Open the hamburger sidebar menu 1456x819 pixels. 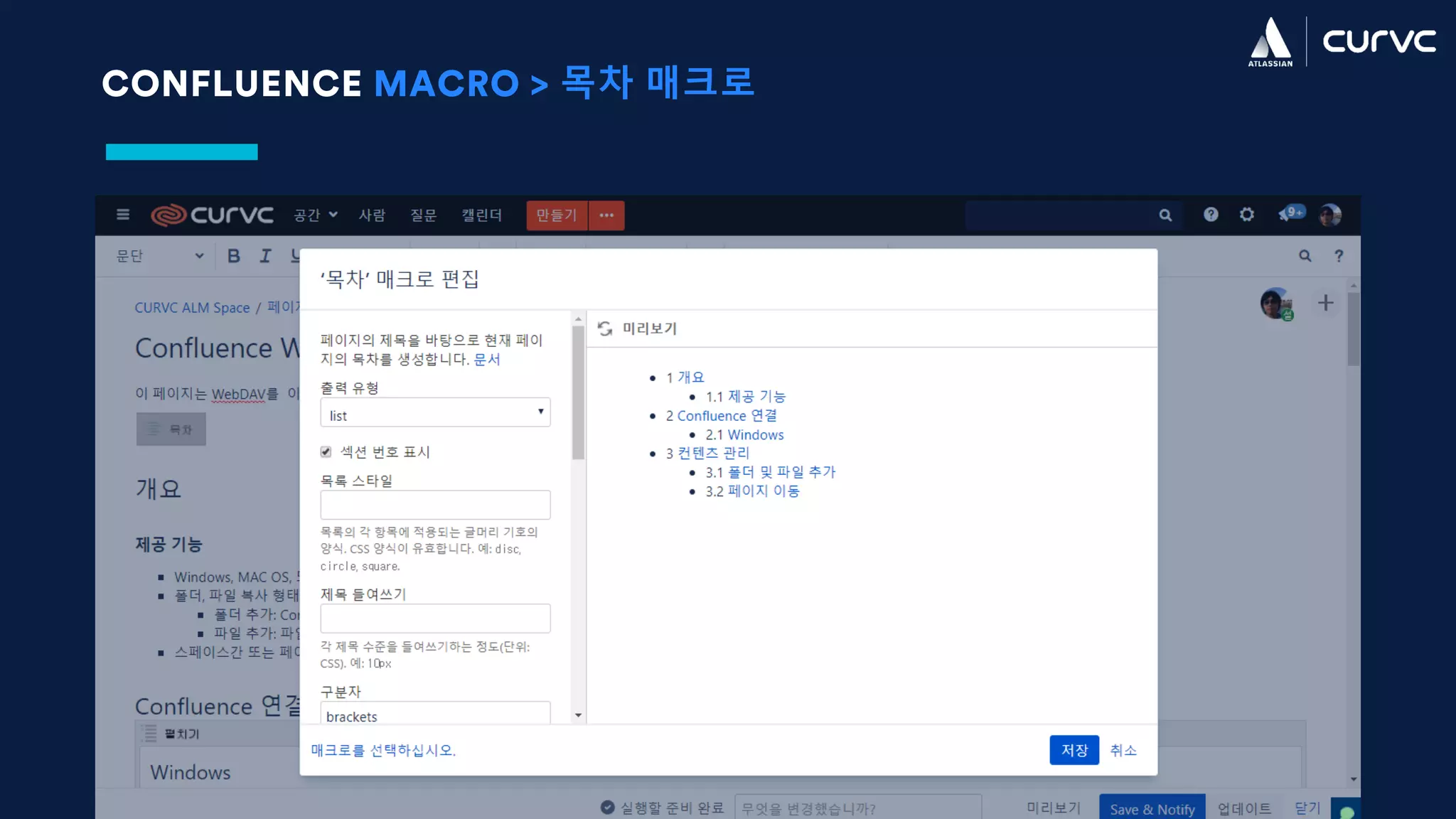pyautogui.click(x=123, y=215)
